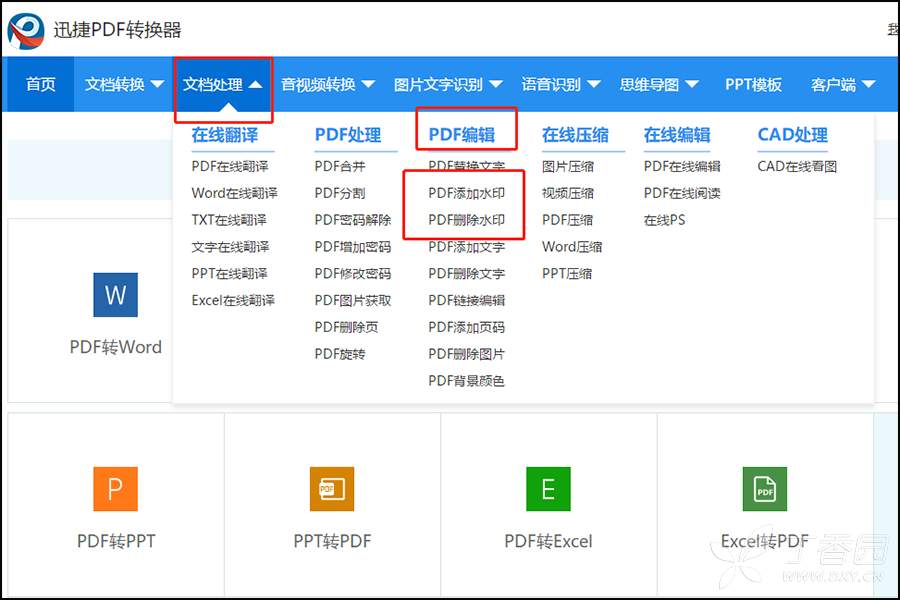900x600 pixels.
Task: Open Excel在线翻译 entry
Action: tap(233, 300)
